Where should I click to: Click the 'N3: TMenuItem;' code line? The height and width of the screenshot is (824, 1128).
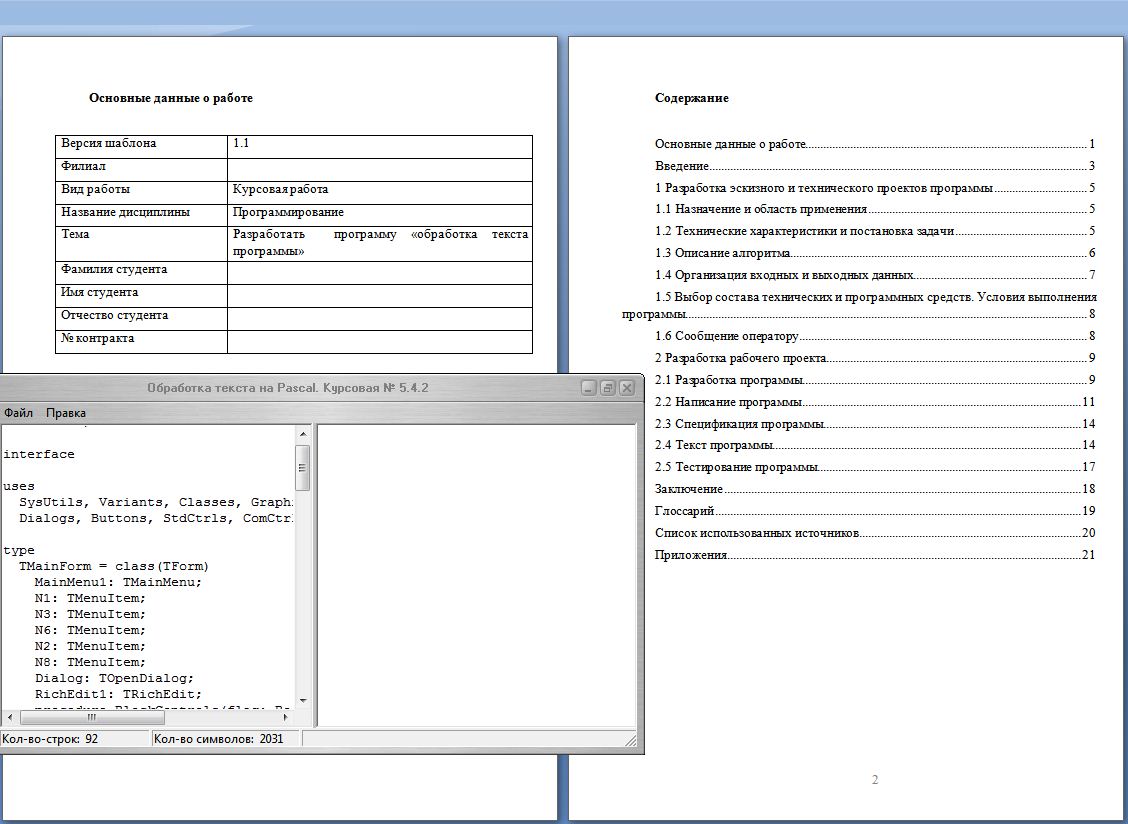tap(90, 614)
